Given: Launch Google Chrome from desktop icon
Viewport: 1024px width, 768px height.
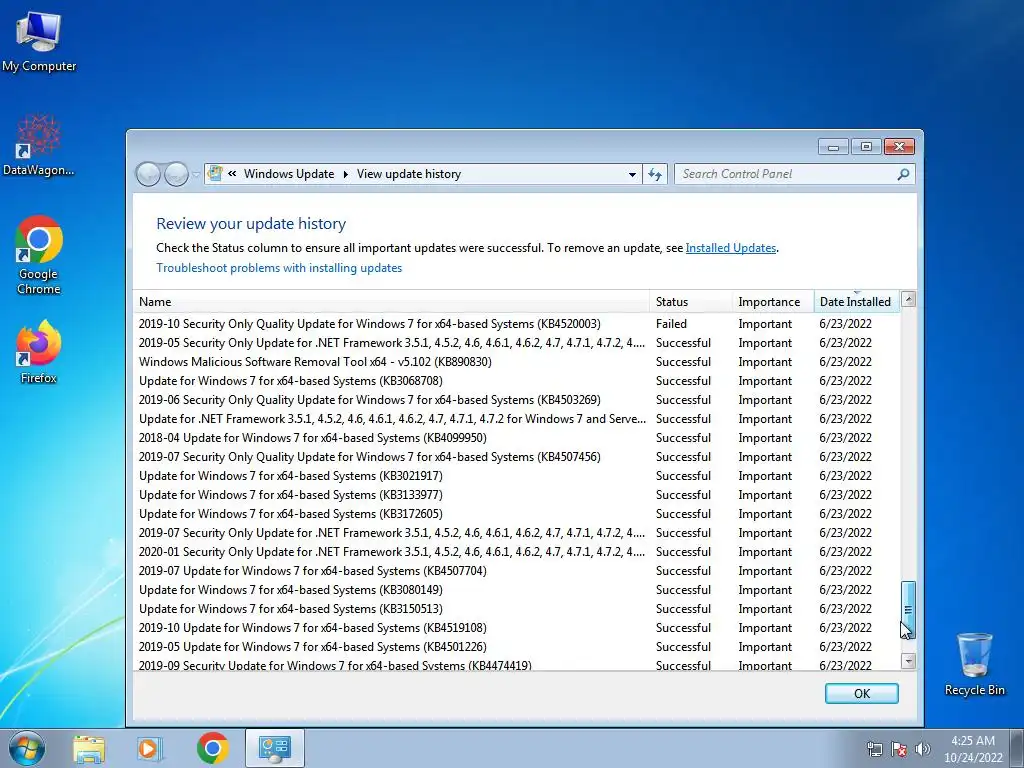Looking at the screenshot, I should (39, 255).
